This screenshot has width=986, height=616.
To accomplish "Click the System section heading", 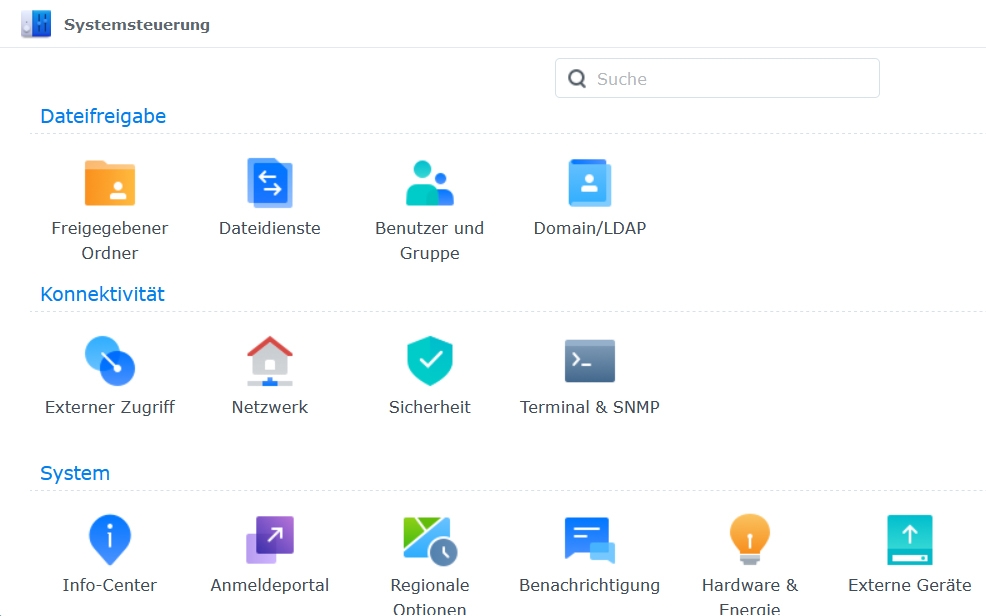I will coord(75,473).
